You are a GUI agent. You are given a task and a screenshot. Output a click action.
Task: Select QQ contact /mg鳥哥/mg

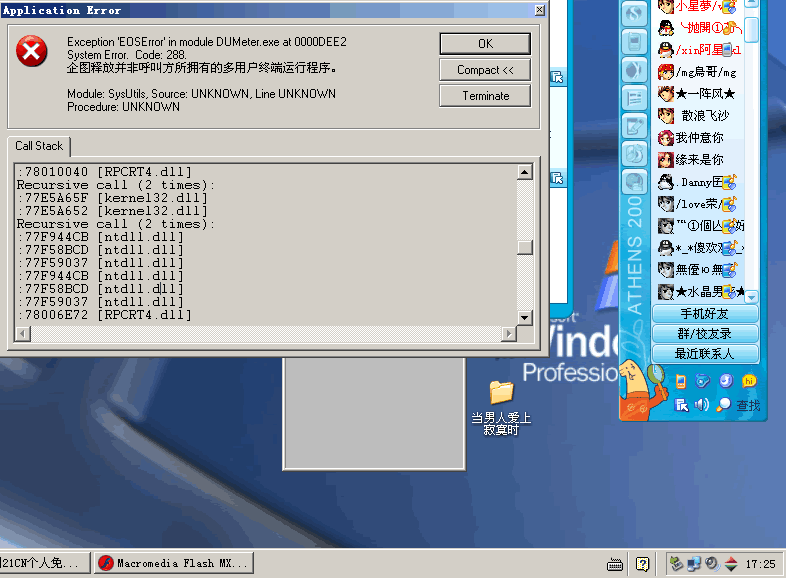698,73
